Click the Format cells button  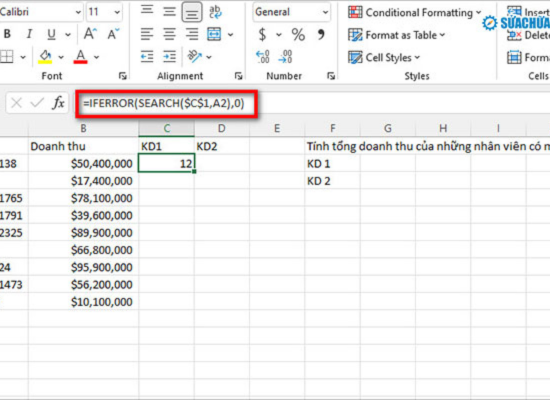coord(528,57)
